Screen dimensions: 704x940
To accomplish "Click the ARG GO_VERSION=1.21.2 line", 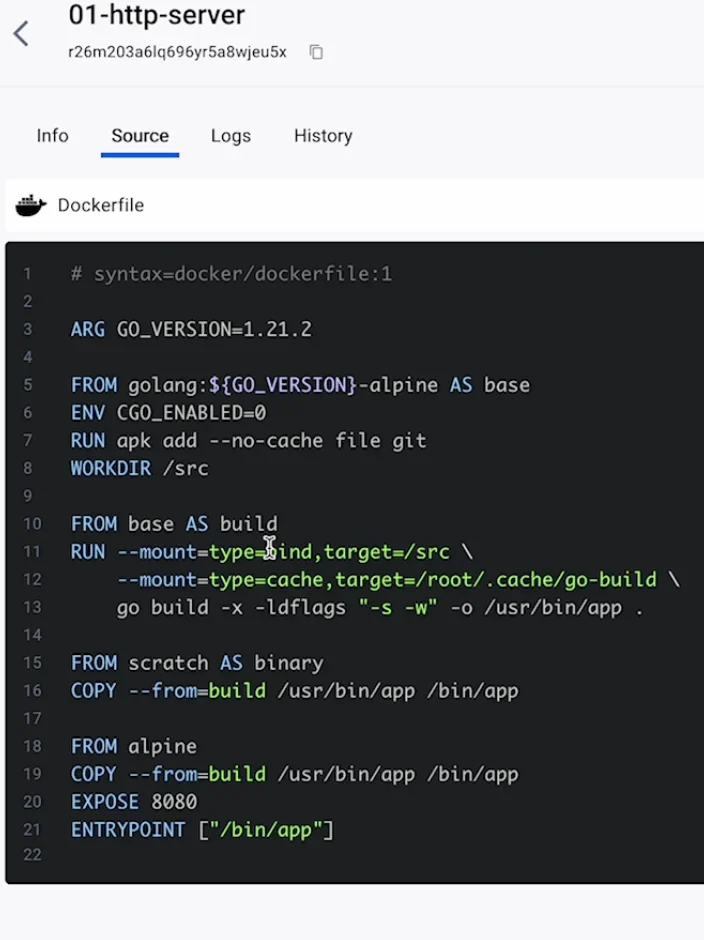I will pos(191,329).
